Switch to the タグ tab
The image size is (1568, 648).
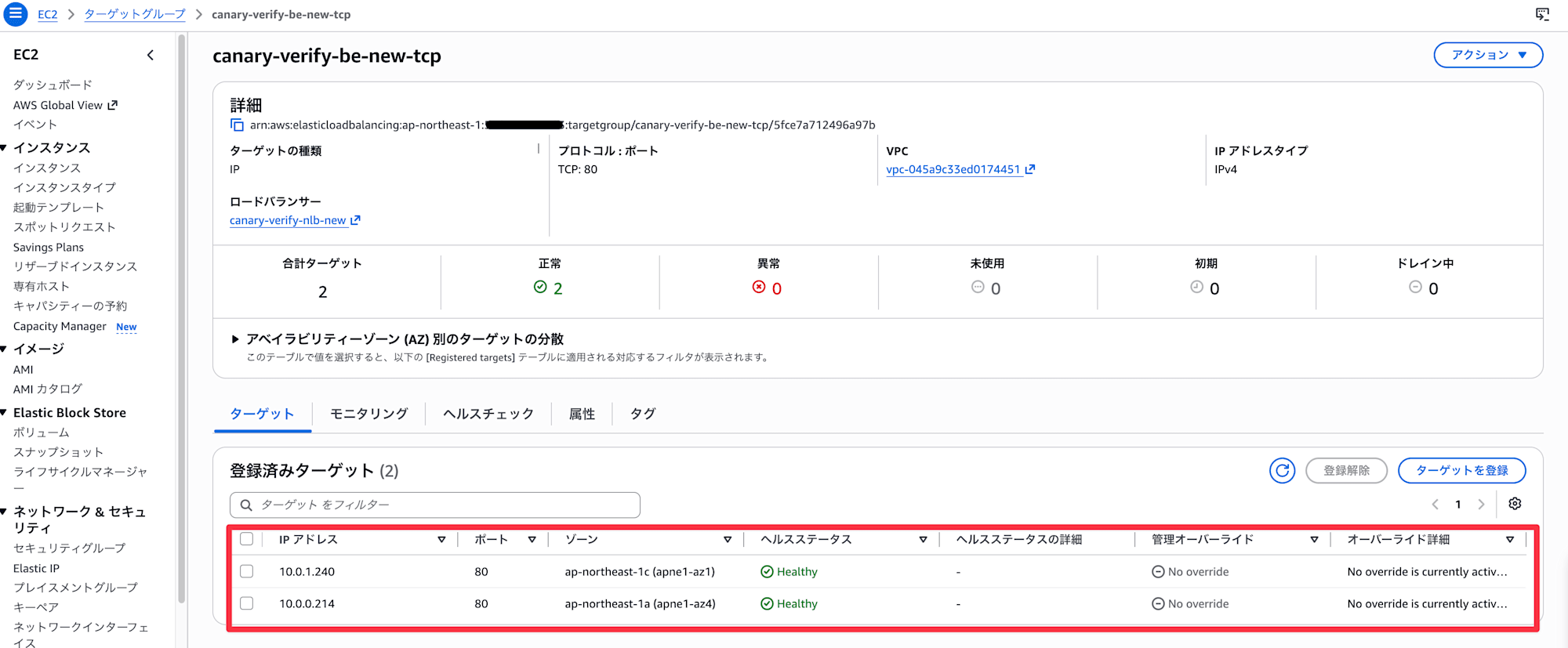[643, 414]
